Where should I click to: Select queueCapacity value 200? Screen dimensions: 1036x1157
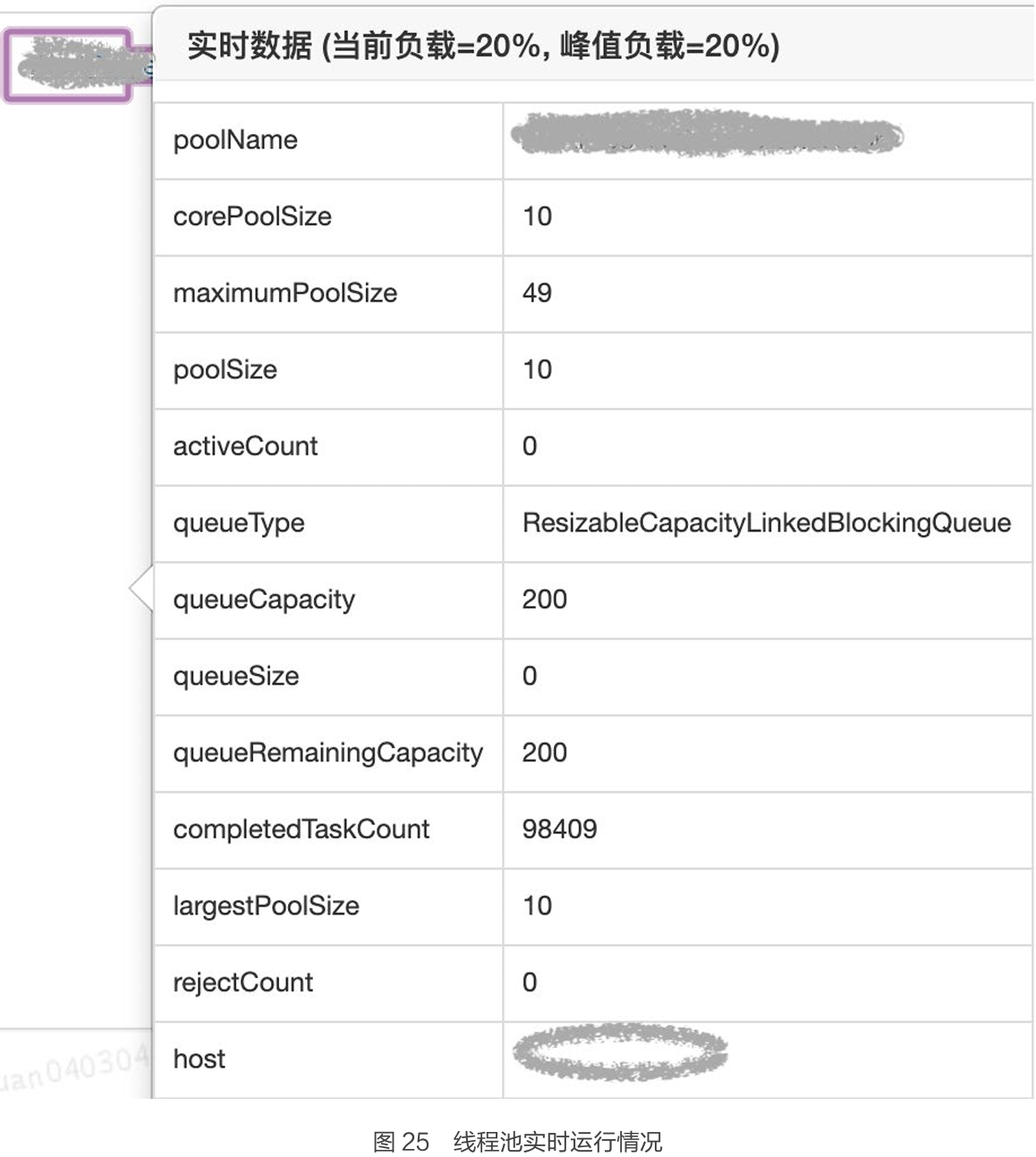[544, 600]
